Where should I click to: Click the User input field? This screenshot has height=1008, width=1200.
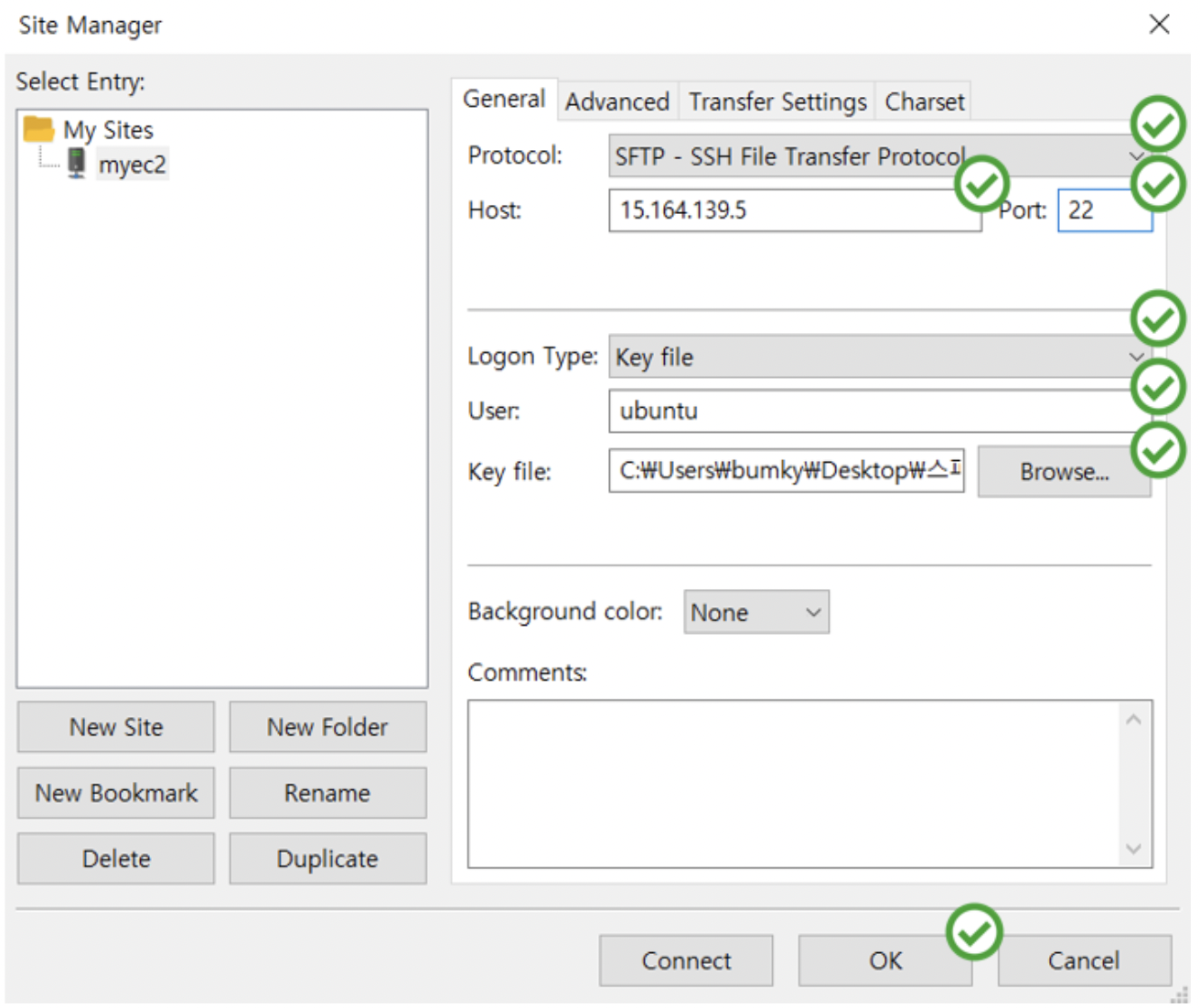[x=879, y=411]
